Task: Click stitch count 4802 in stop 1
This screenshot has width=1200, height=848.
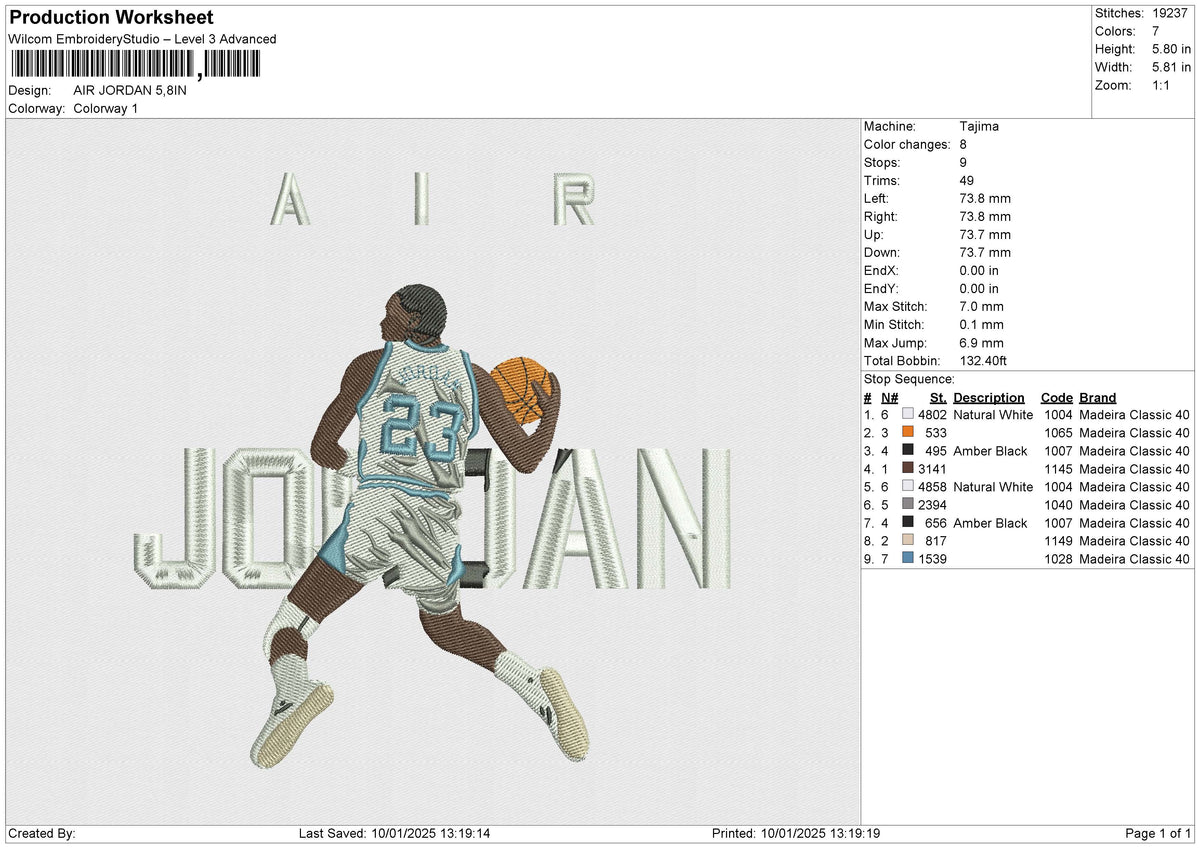Action: pos(932,414)
